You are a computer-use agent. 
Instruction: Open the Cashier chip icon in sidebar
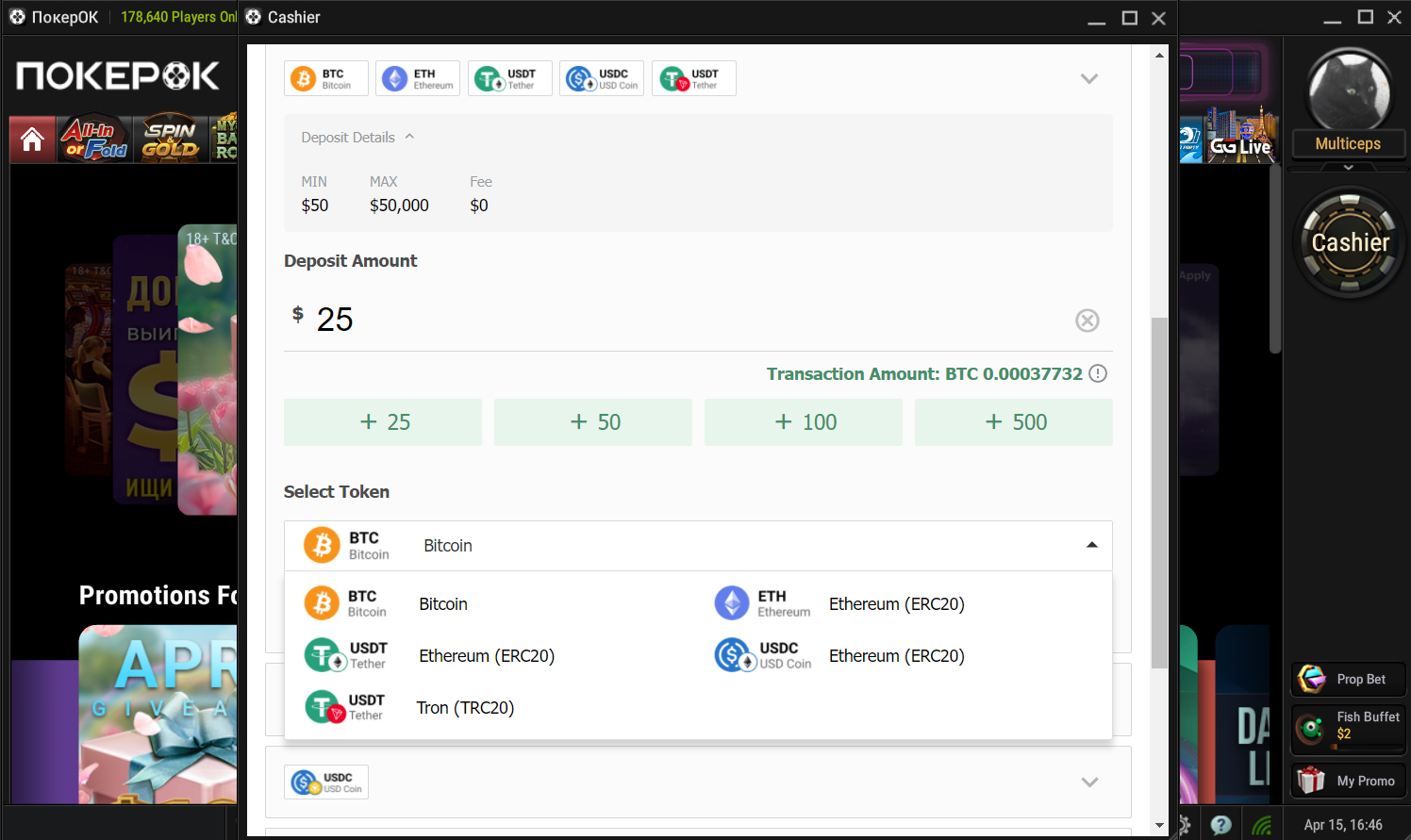1349,243
